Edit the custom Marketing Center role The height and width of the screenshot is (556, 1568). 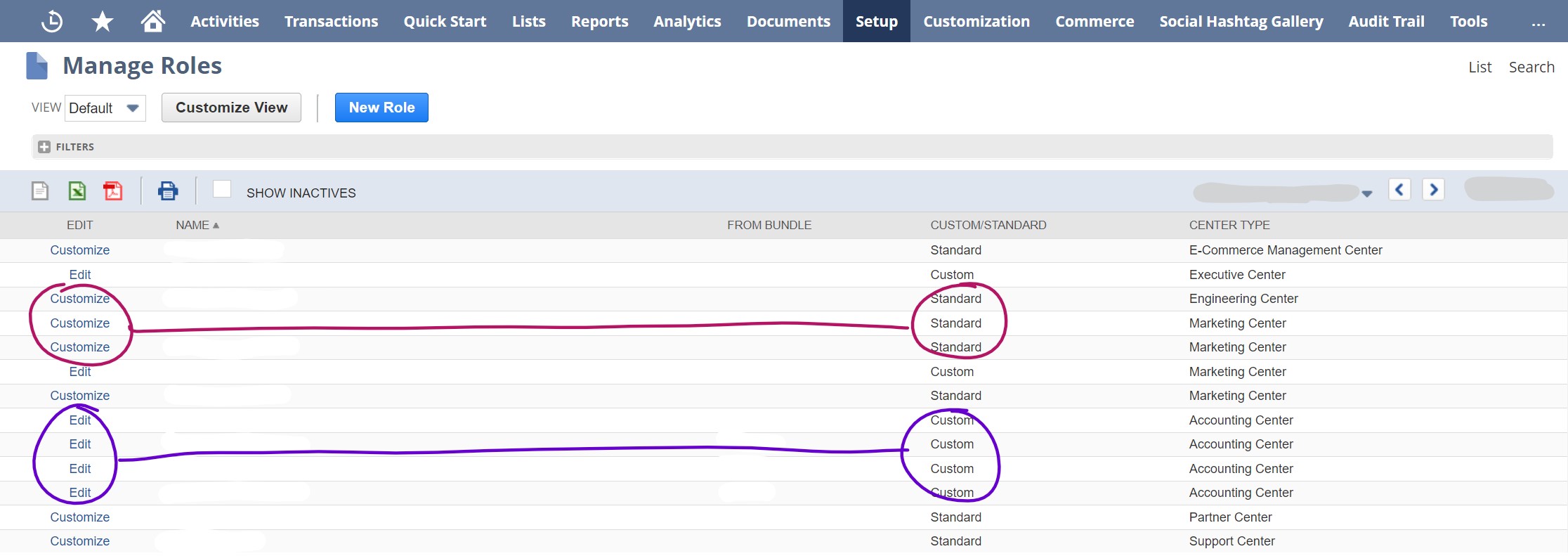tap(80, 372)
